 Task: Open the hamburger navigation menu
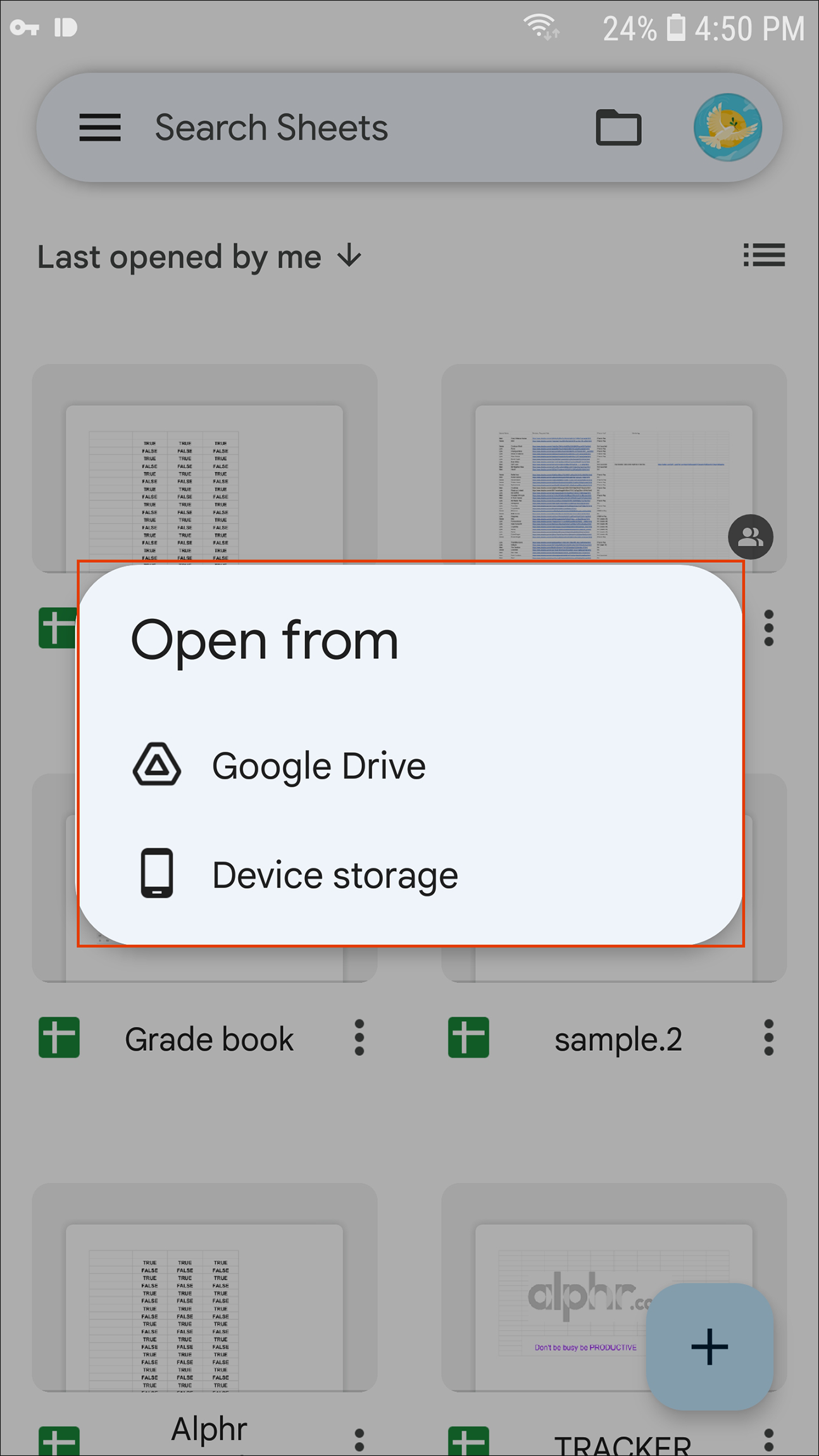(100, 127)
